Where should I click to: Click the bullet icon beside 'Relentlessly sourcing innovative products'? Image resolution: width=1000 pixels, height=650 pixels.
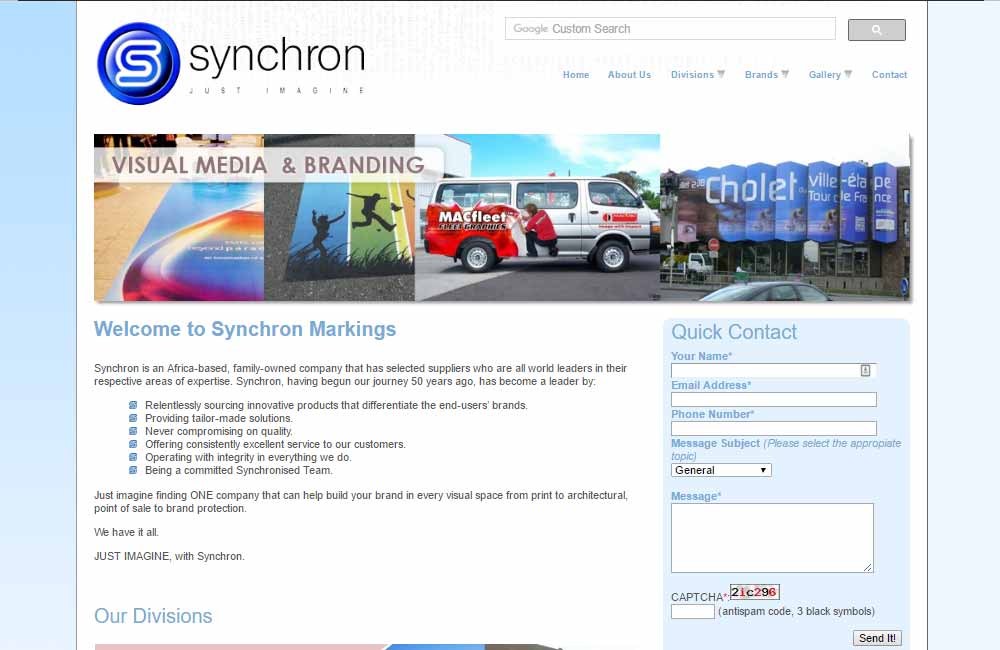(133, 405)
